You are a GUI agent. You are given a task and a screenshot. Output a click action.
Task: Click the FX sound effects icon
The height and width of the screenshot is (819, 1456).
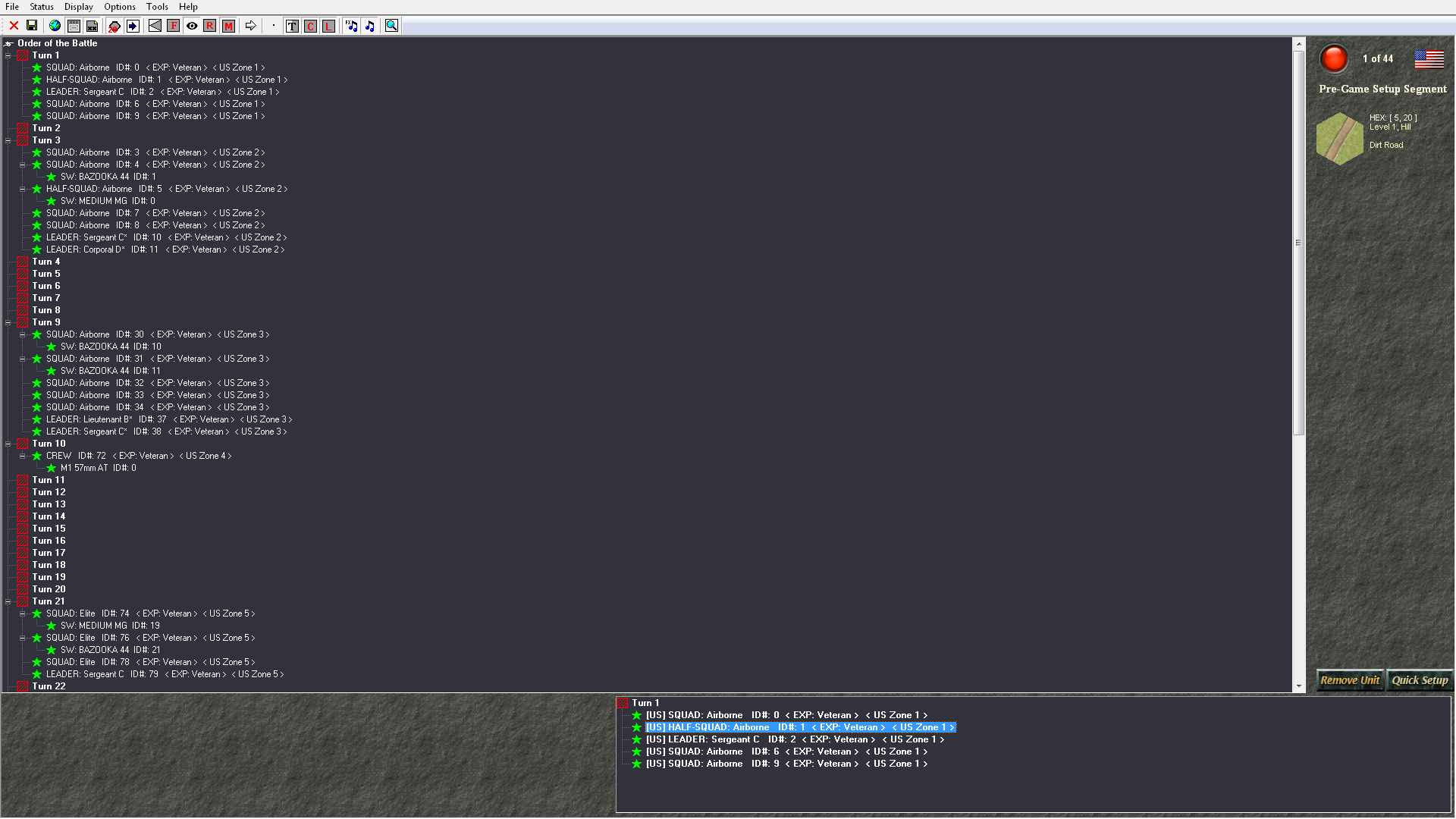(351, 26)
